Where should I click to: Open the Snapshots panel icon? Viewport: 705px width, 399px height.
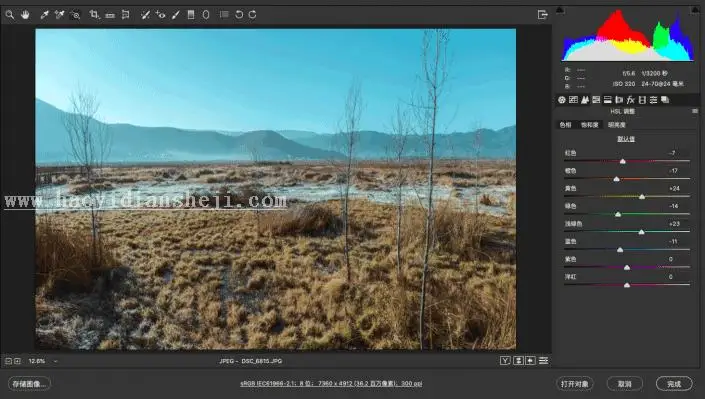665,100
